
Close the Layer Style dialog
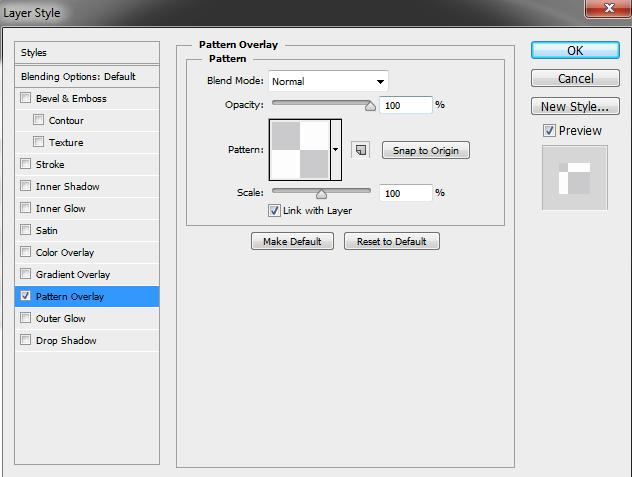pos(609,8)
